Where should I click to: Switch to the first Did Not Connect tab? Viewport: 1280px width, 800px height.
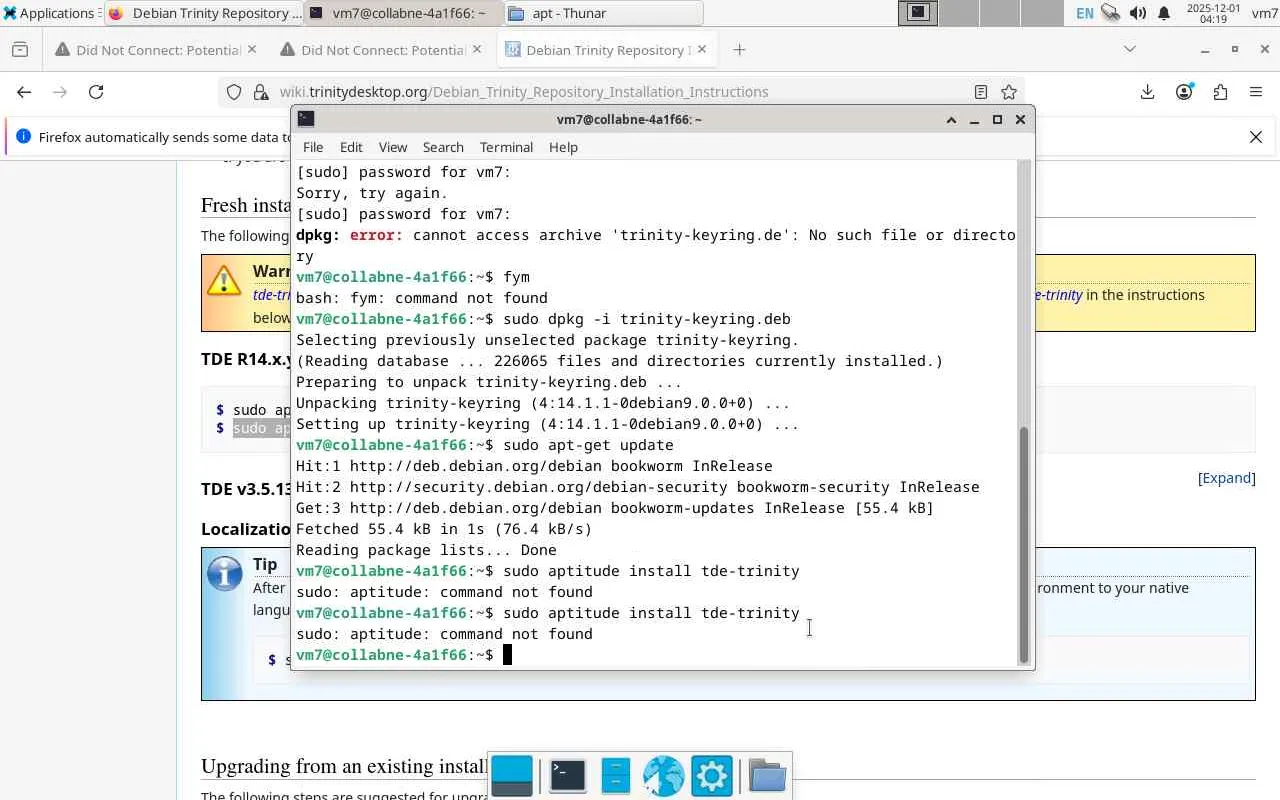pos(157,50)
